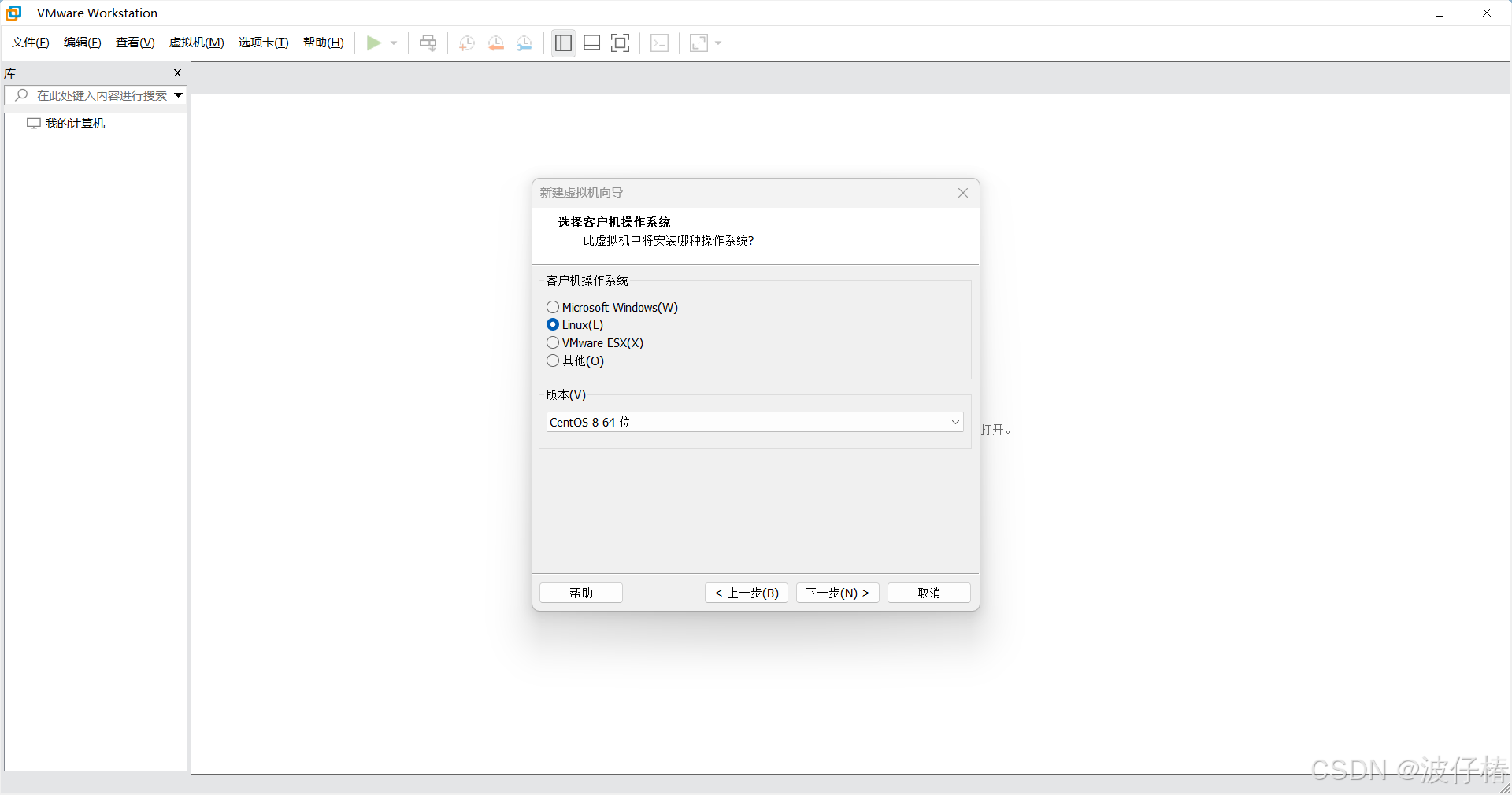Click the 下一步(N) > next button
Viewport: 1512px width, 795px height.
837,593
